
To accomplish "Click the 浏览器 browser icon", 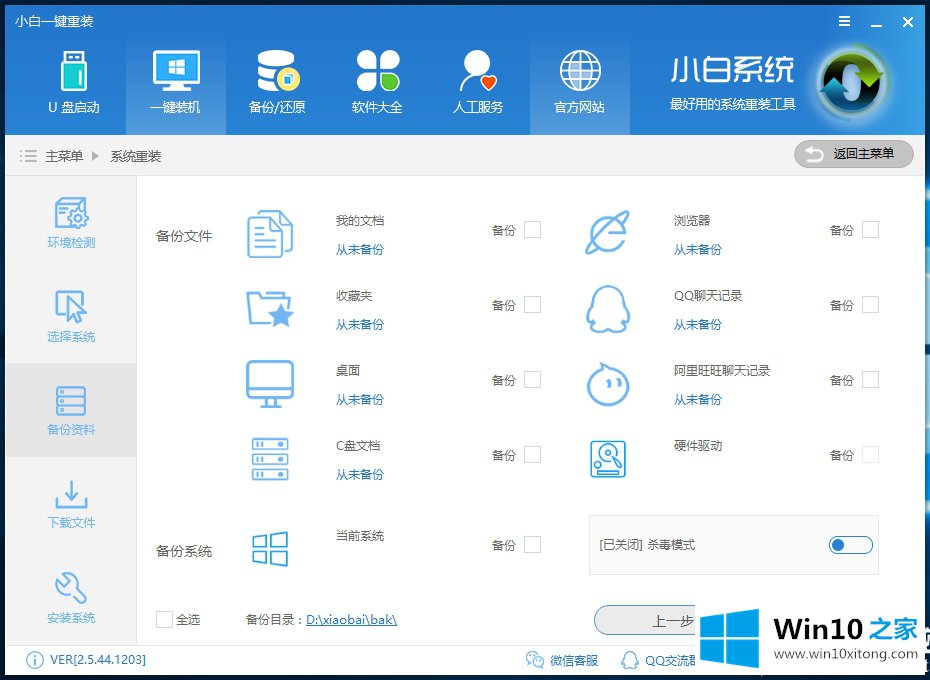I will (x=607, y=233).
